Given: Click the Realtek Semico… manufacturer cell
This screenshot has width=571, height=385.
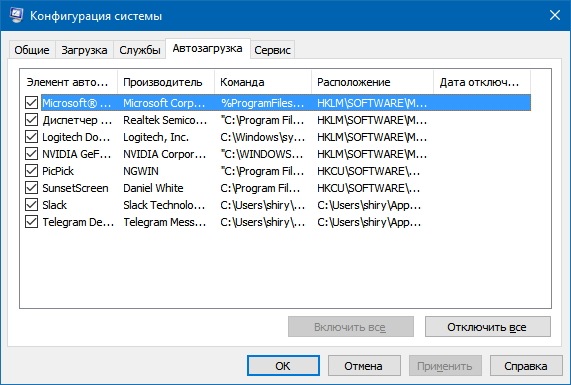Looking at the screenshot, I should click(x=165, y=120).
